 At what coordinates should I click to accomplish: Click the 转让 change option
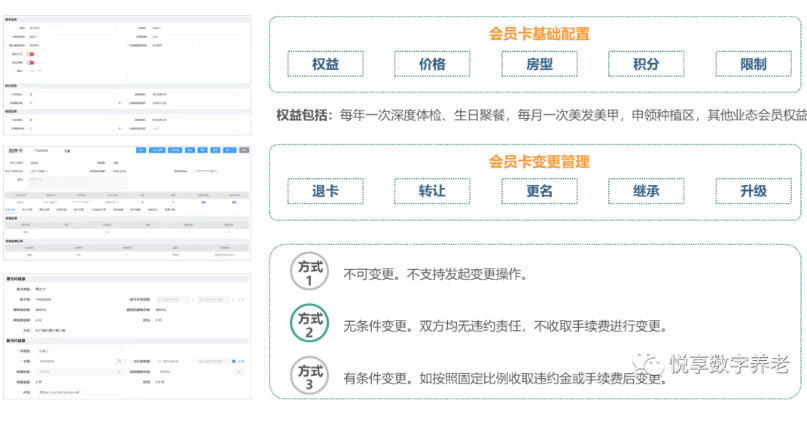click(431, 191)
